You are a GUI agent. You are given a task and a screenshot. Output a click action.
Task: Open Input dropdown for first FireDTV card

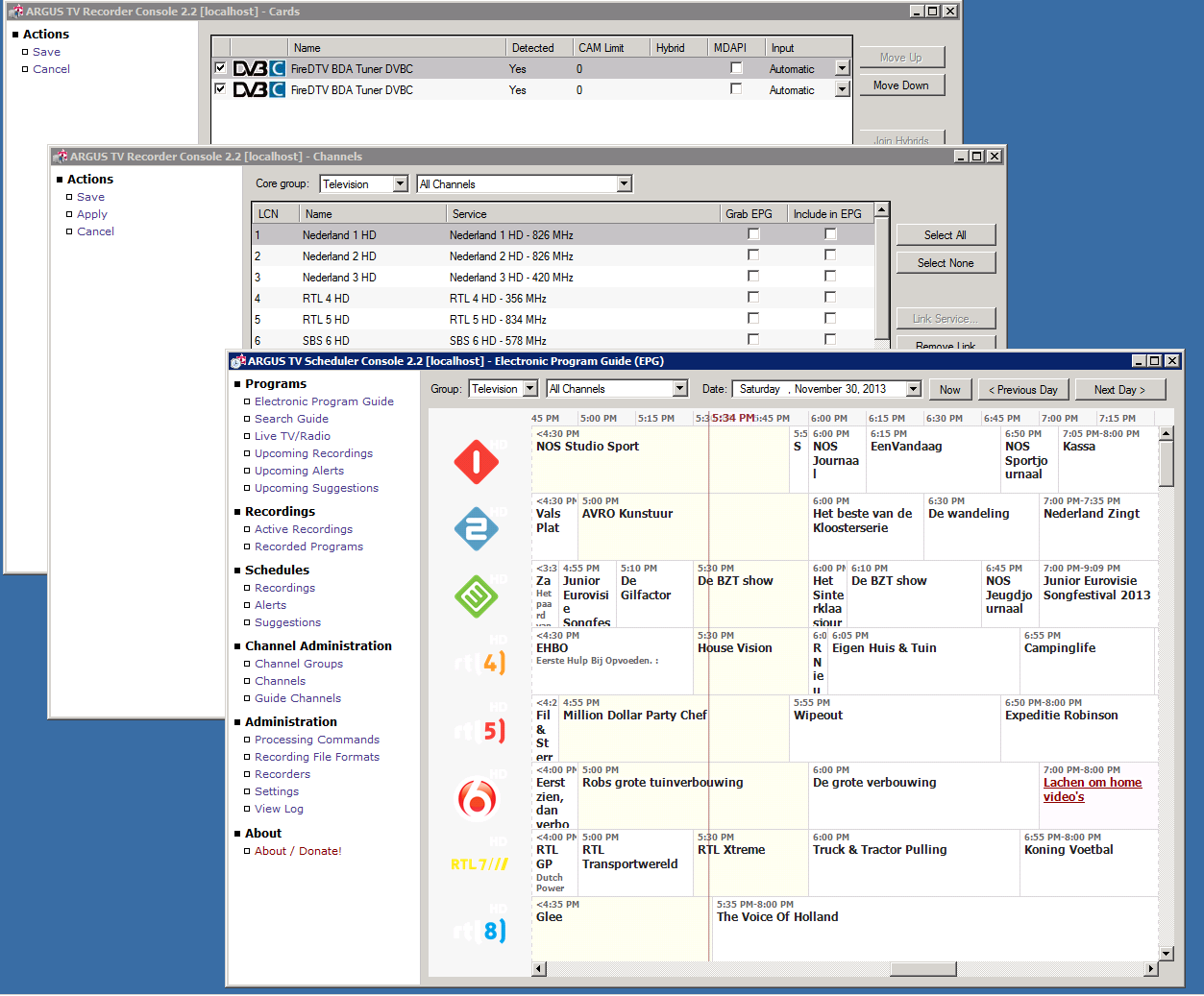tap(843, 69)
